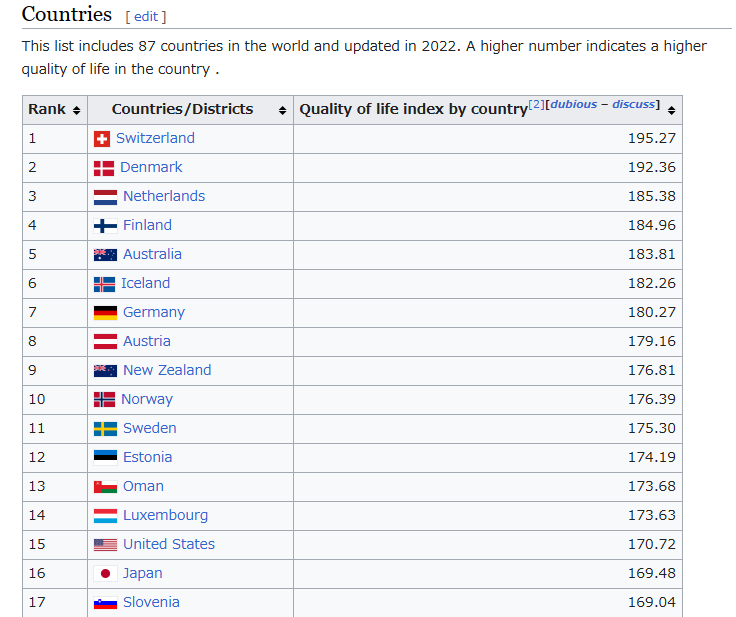The height and width of the screenshot is (617, 736).
Task: Sort by Quality of life index arrows
Action: click(x=671, y=110)
